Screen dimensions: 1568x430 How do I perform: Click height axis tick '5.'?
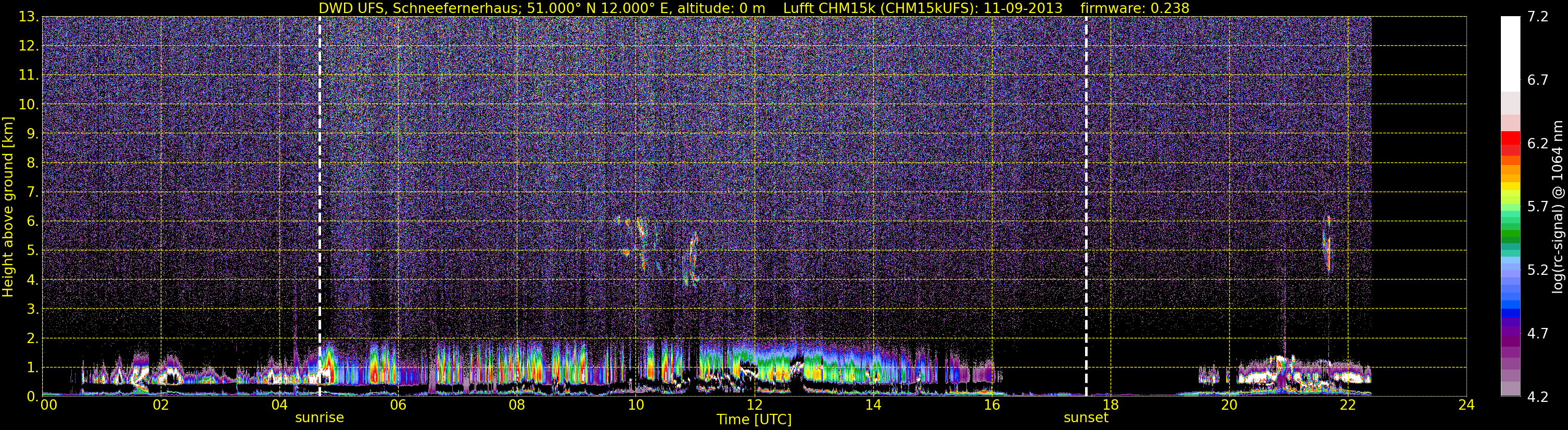tap(32, 250)
